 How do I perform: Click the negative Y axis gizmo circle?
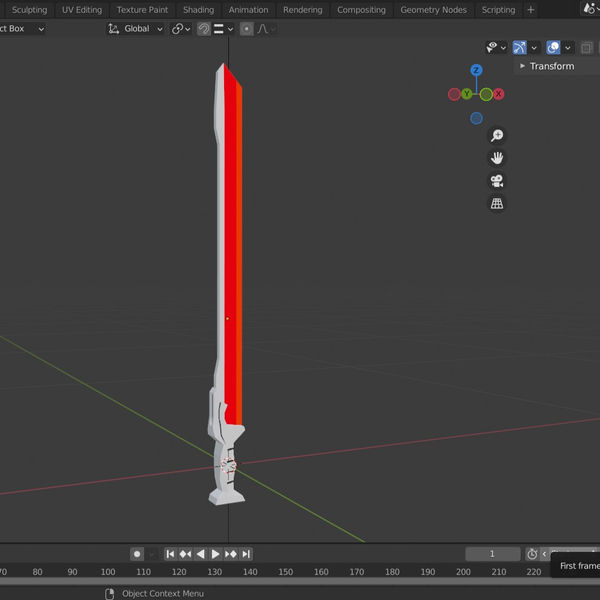[x=486, y=94]
